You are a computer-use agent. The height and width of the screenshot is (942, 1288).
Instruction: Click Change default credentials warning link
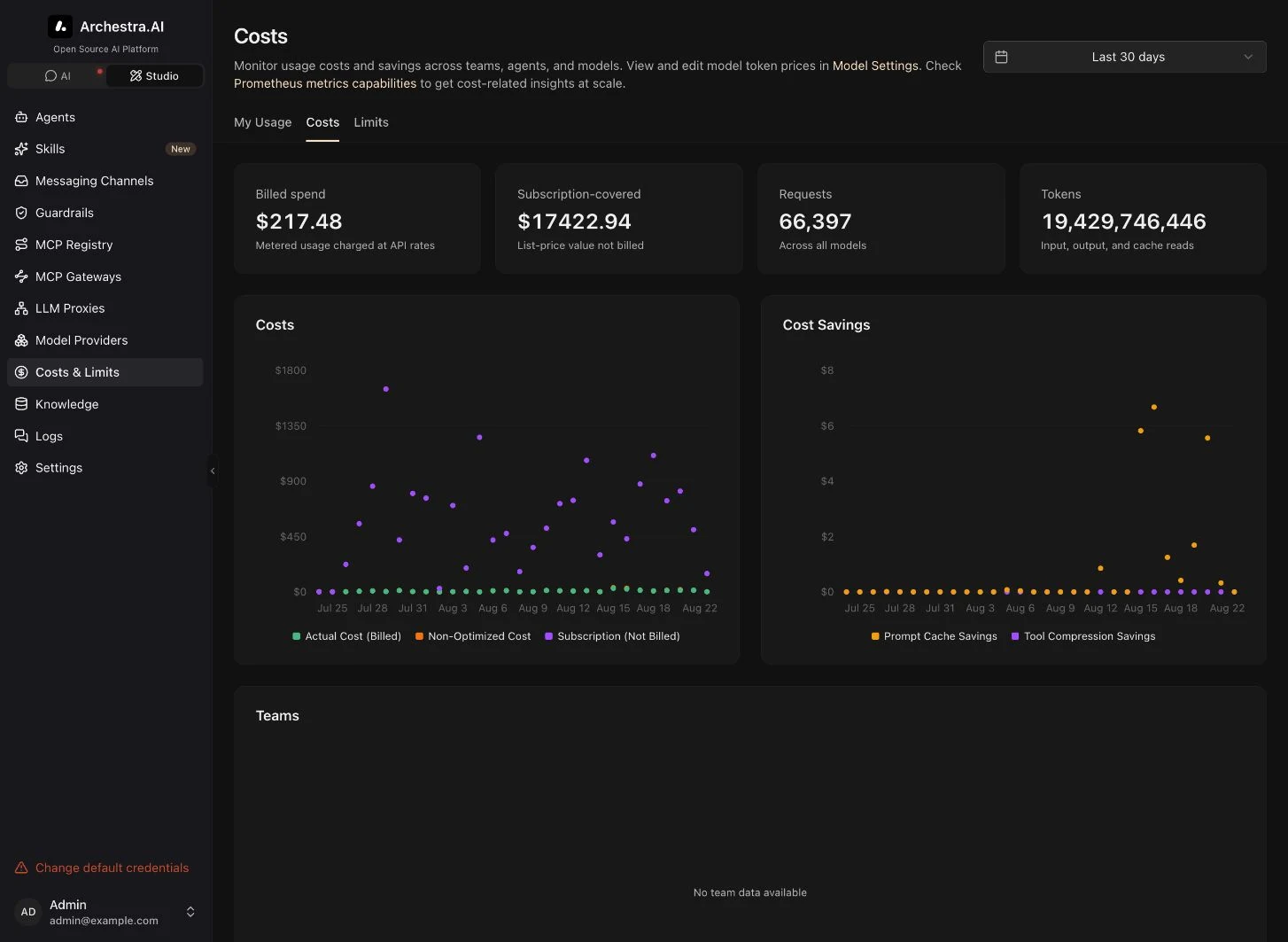coord(112,868)
